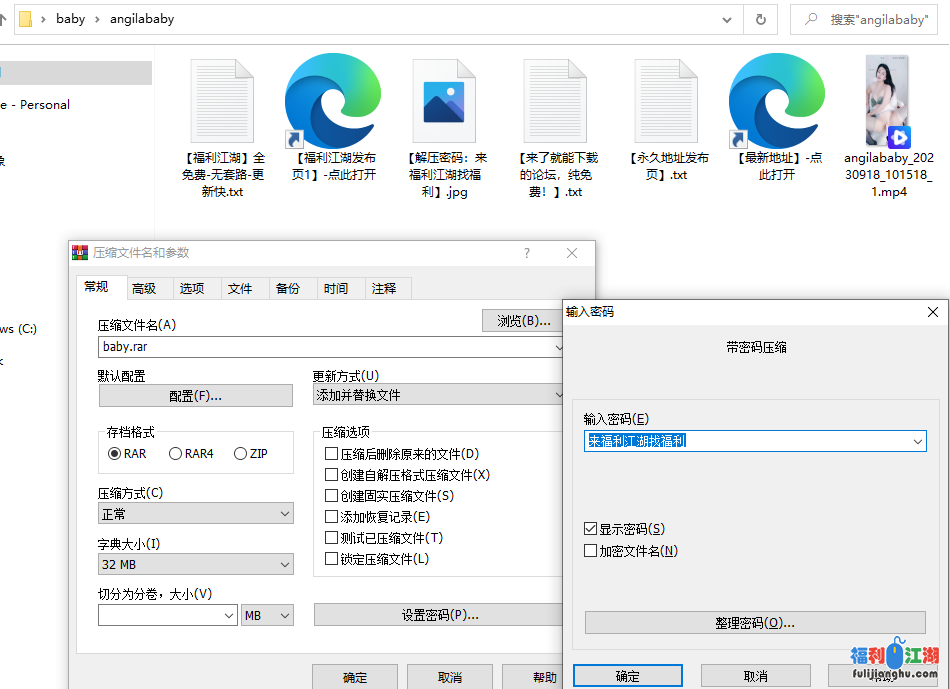
Task: Switch to the 高级 tab
Action: (145, 287)
